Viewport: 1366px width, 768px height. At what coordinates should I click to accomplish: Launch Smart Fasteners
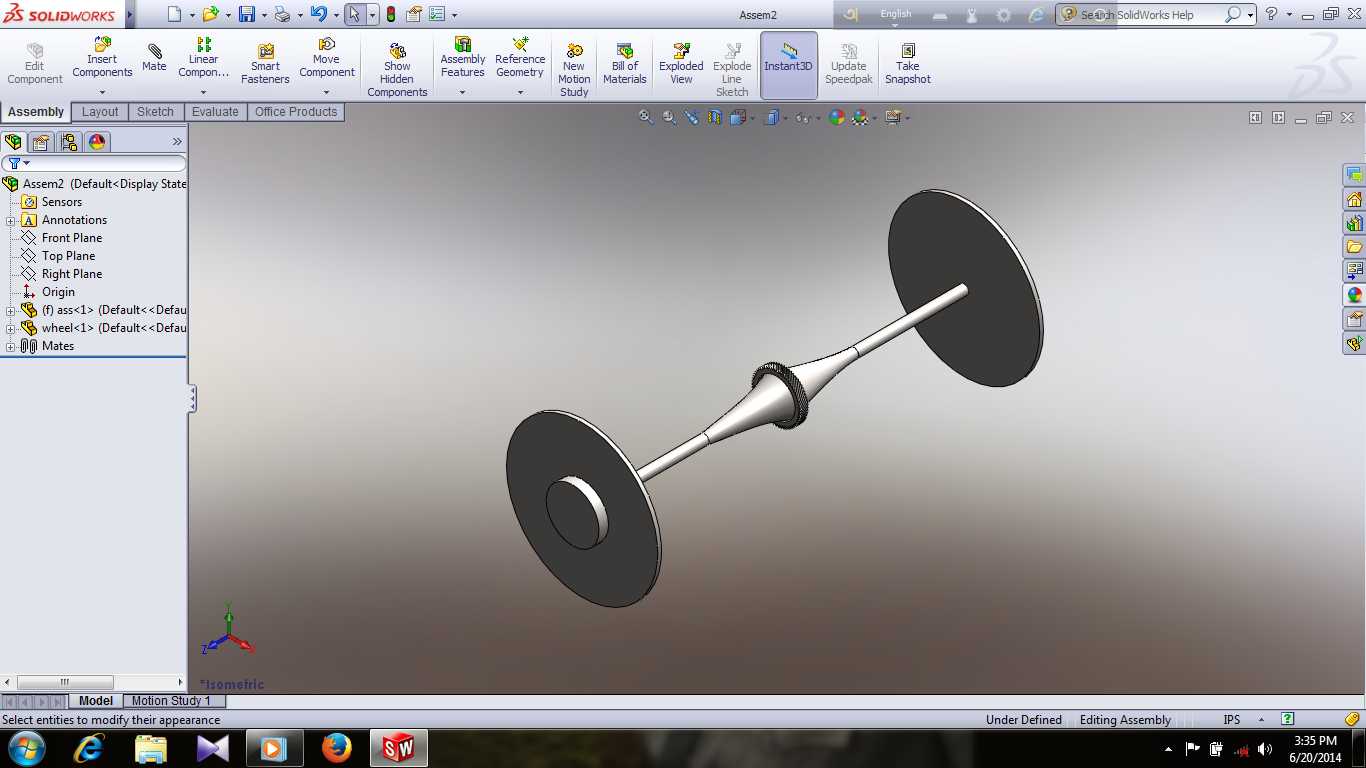265,64
